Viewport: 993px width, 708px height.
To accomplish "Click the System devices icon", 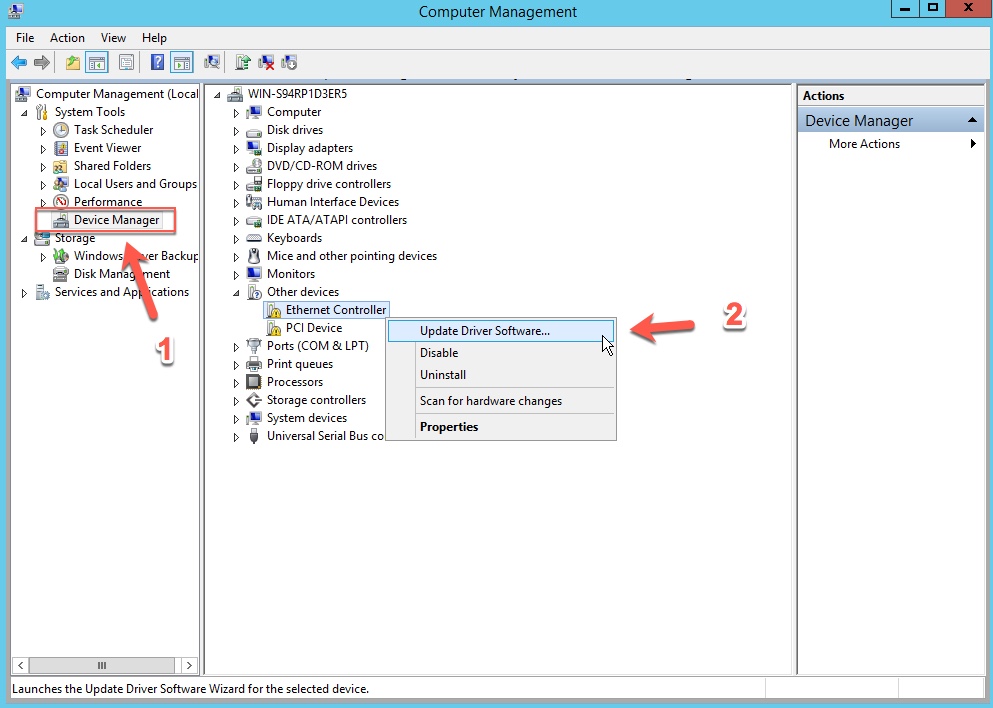I will tap(254, 418).
